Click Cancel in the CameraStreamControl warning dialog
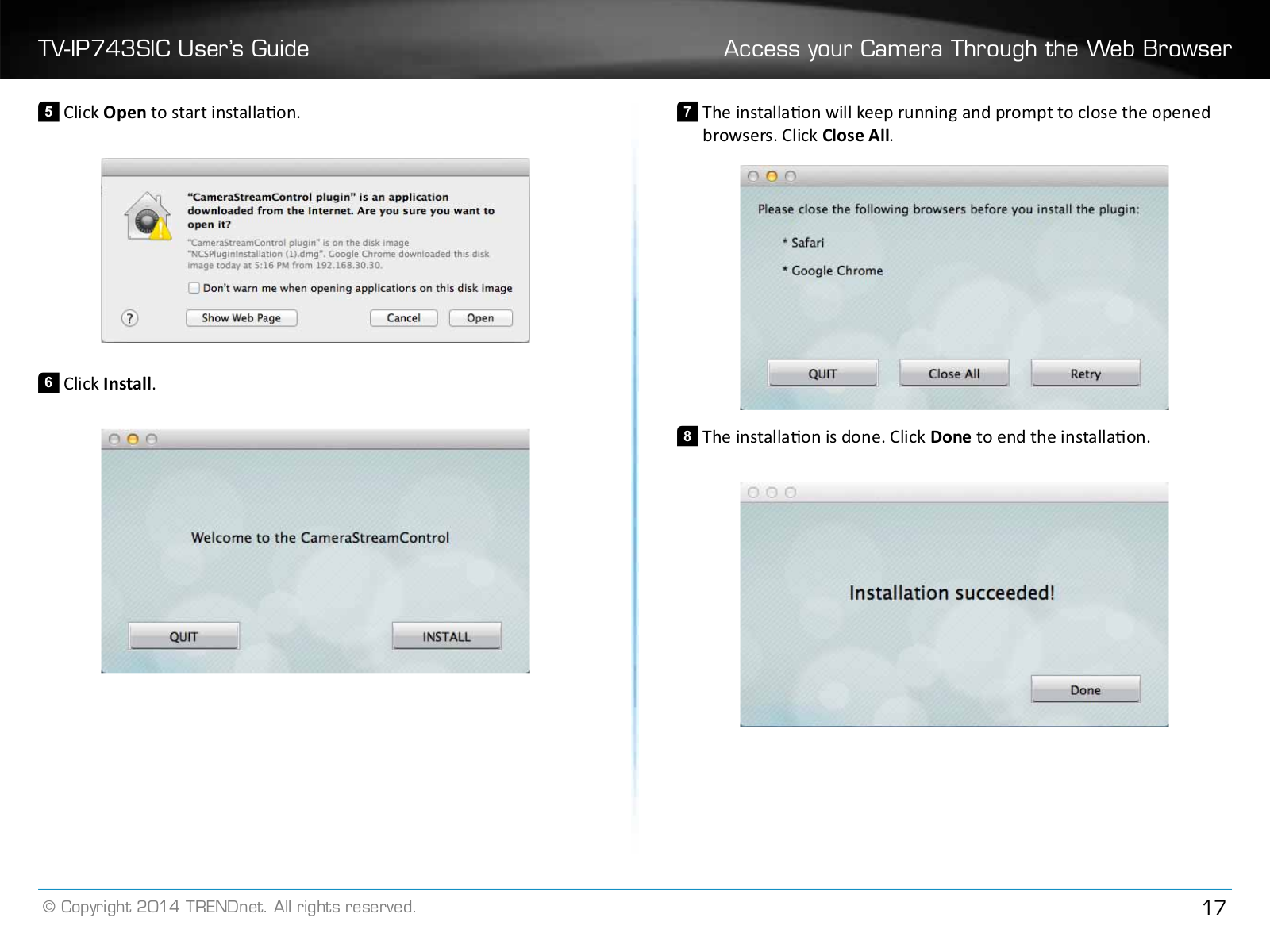Viewport: 1270px width, 952px height. [403, 318]
